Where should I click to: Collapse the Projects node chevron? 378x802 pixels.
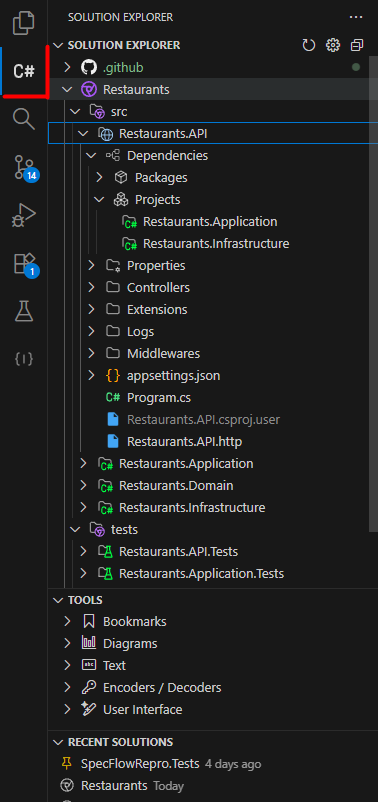(99, 199)
